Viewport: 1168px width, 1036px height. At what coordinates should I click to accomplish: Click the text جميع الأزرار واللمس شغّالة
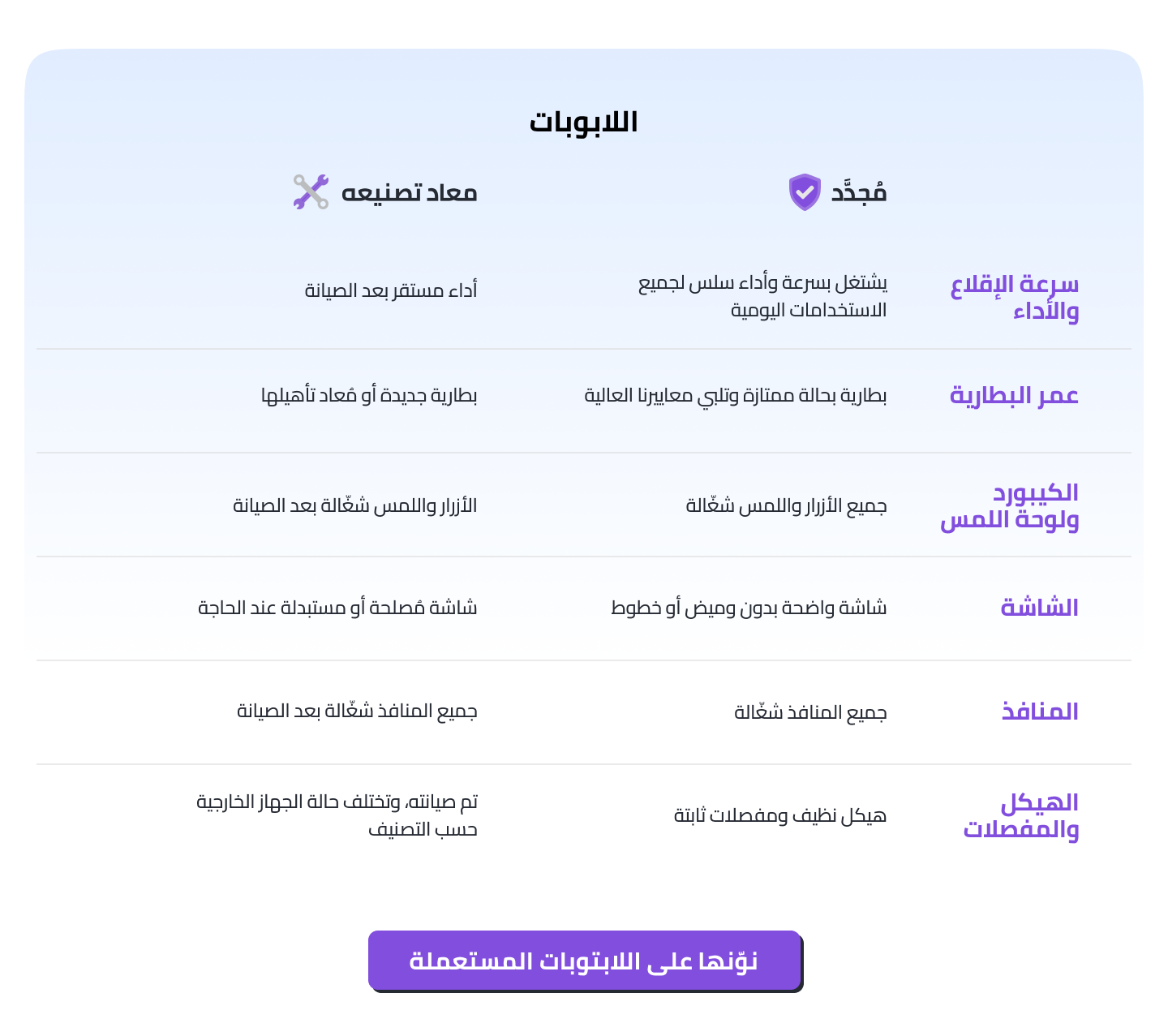tap(786, 506)
